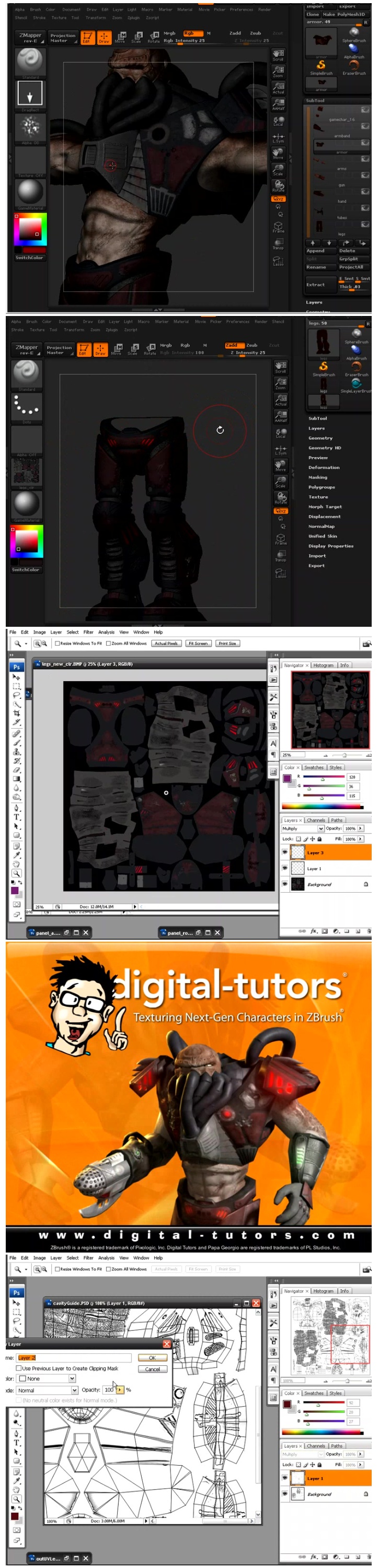Switch to Channels tab in legs_new_clr window

click(x=316, y=820)
